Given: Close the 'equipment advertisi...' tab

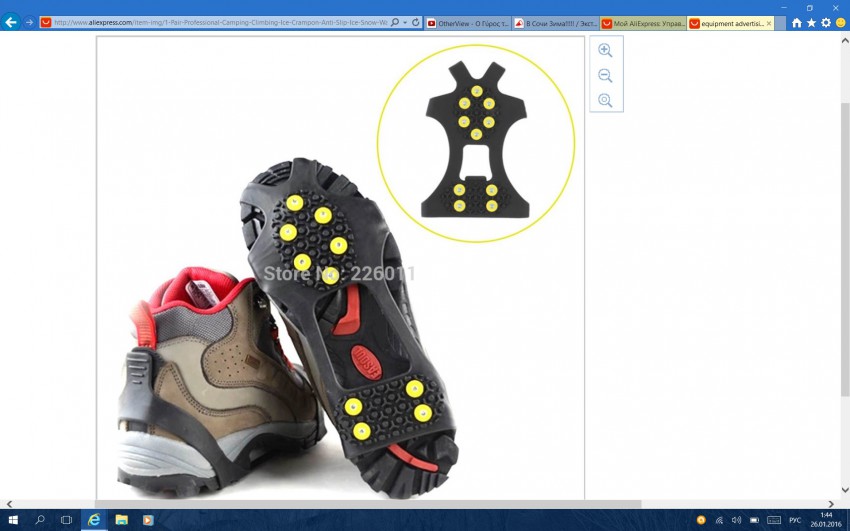Looking at the screenshot, I should click(x=769, y=23).
